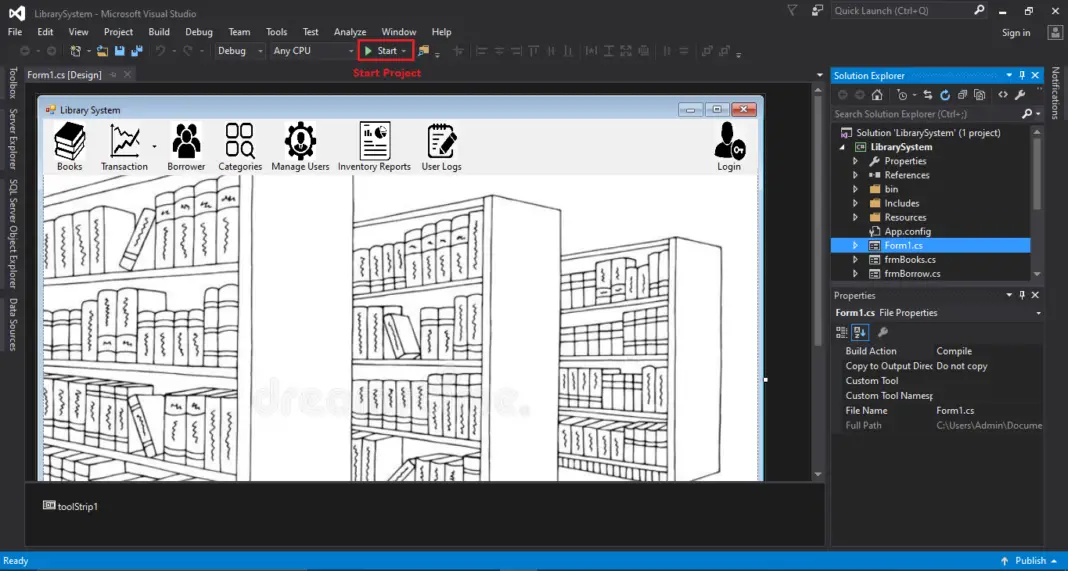1068x571 pixels.
Task: Click the Categories icon
Action: [x=240, y=141]
